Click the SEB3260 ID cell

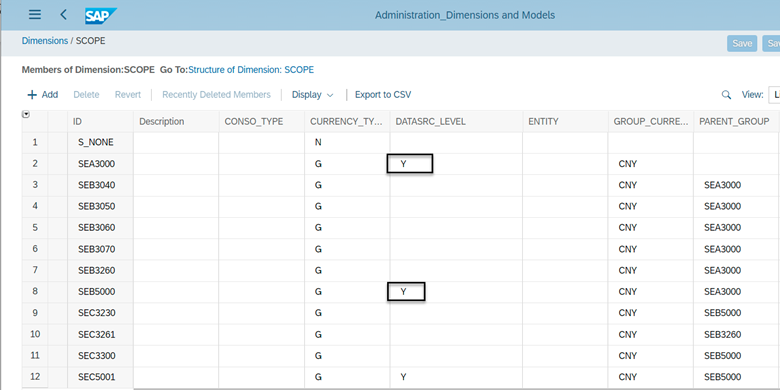(x=100, y=270)
